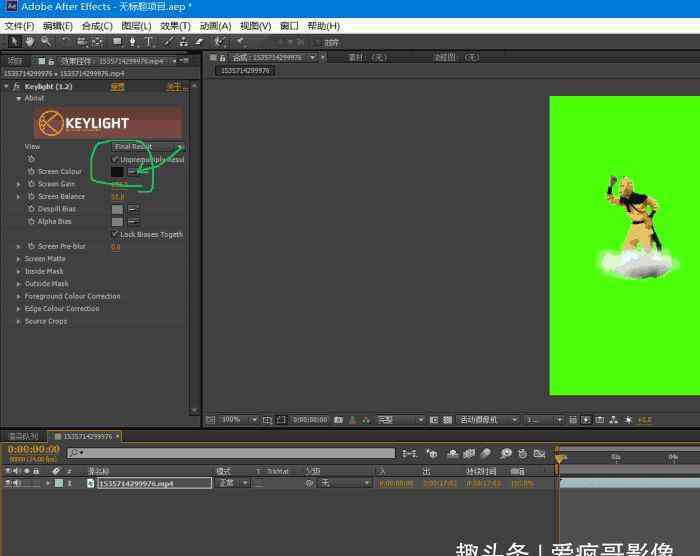Select the Pan Behind anchor tool

97,42
